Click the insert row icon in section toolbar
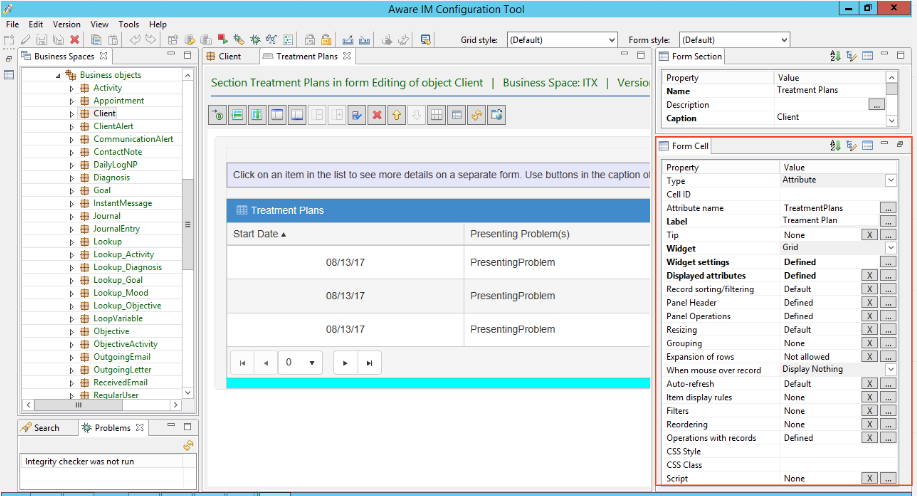Image resolution: width=917 pixels, height=496 pixels. (237, 115)
